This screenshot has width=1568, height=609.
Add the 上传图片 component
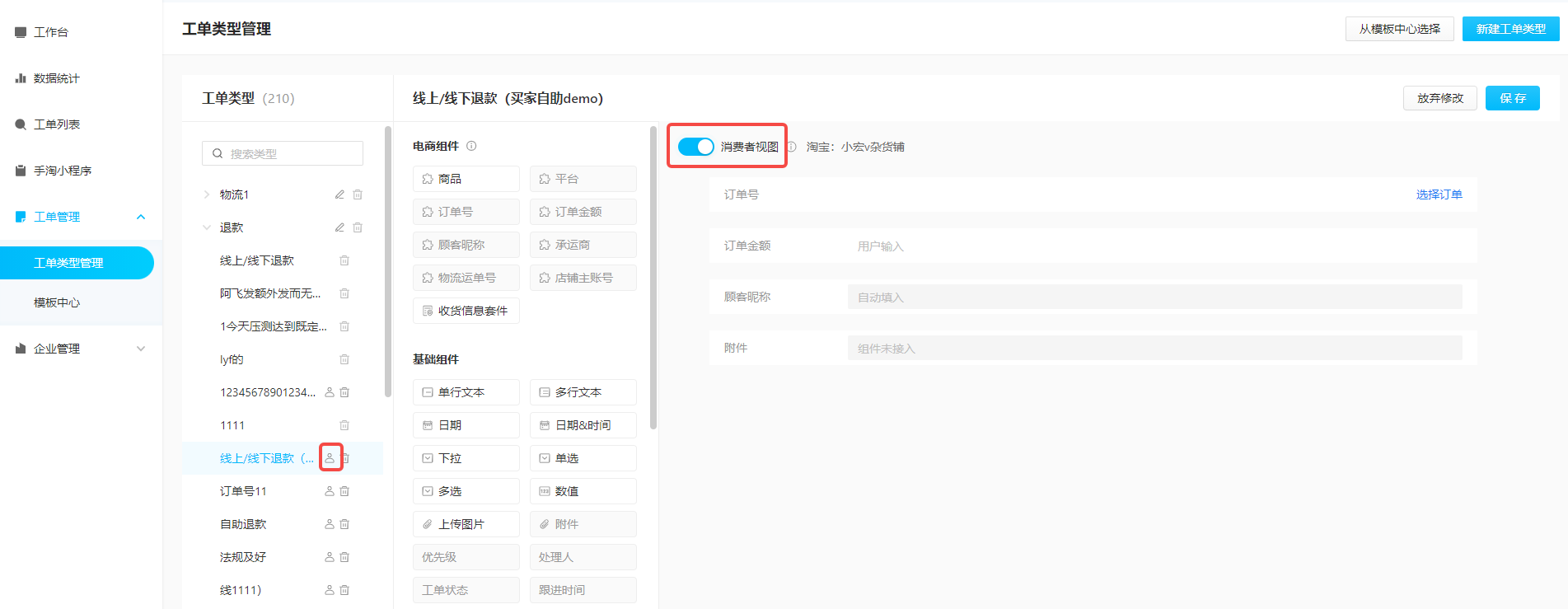466,524
